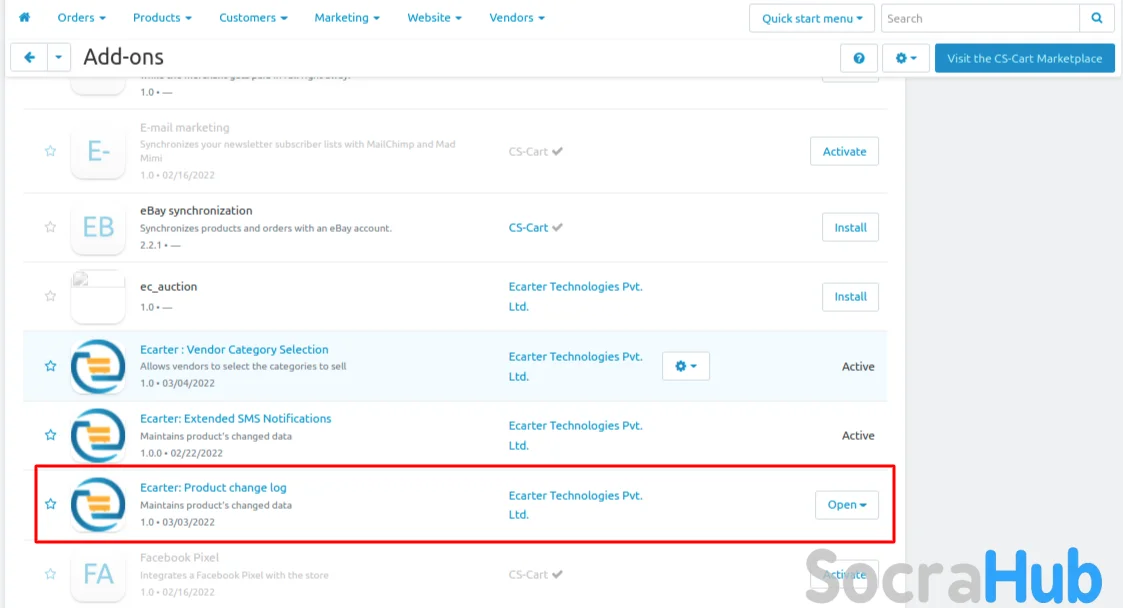Open Ecarter: Extended SMS Notifications link
The width and height of the screenshot is (1123, 608).
tap(236, 418)
